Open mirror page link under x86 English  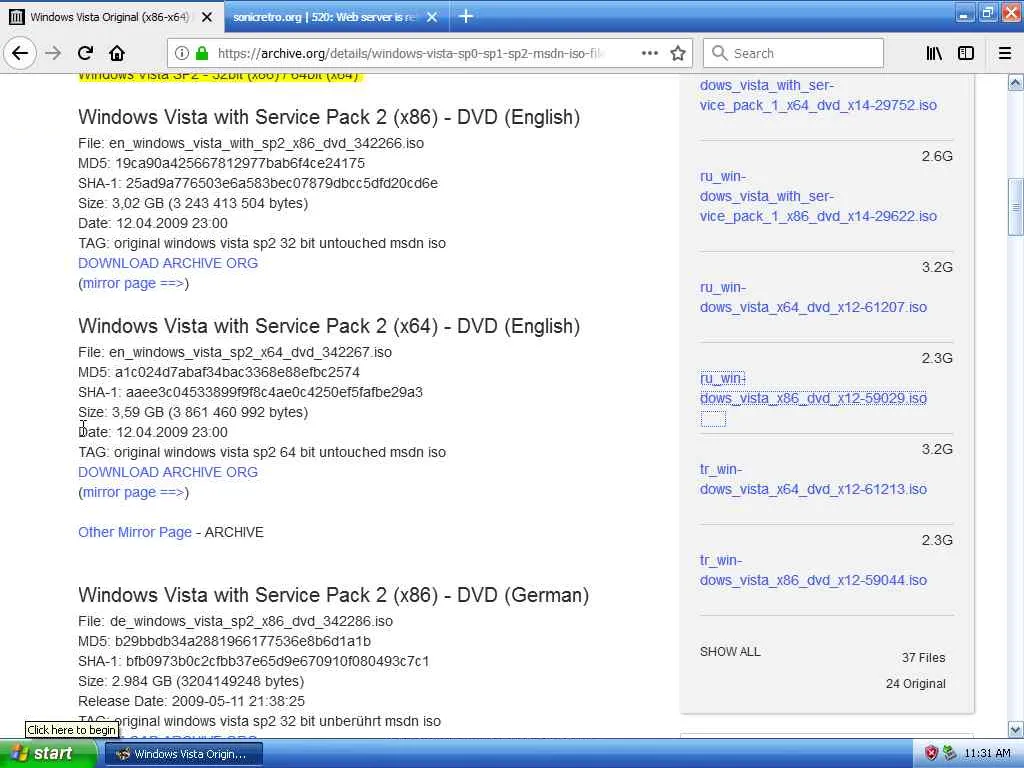point(133,283)
